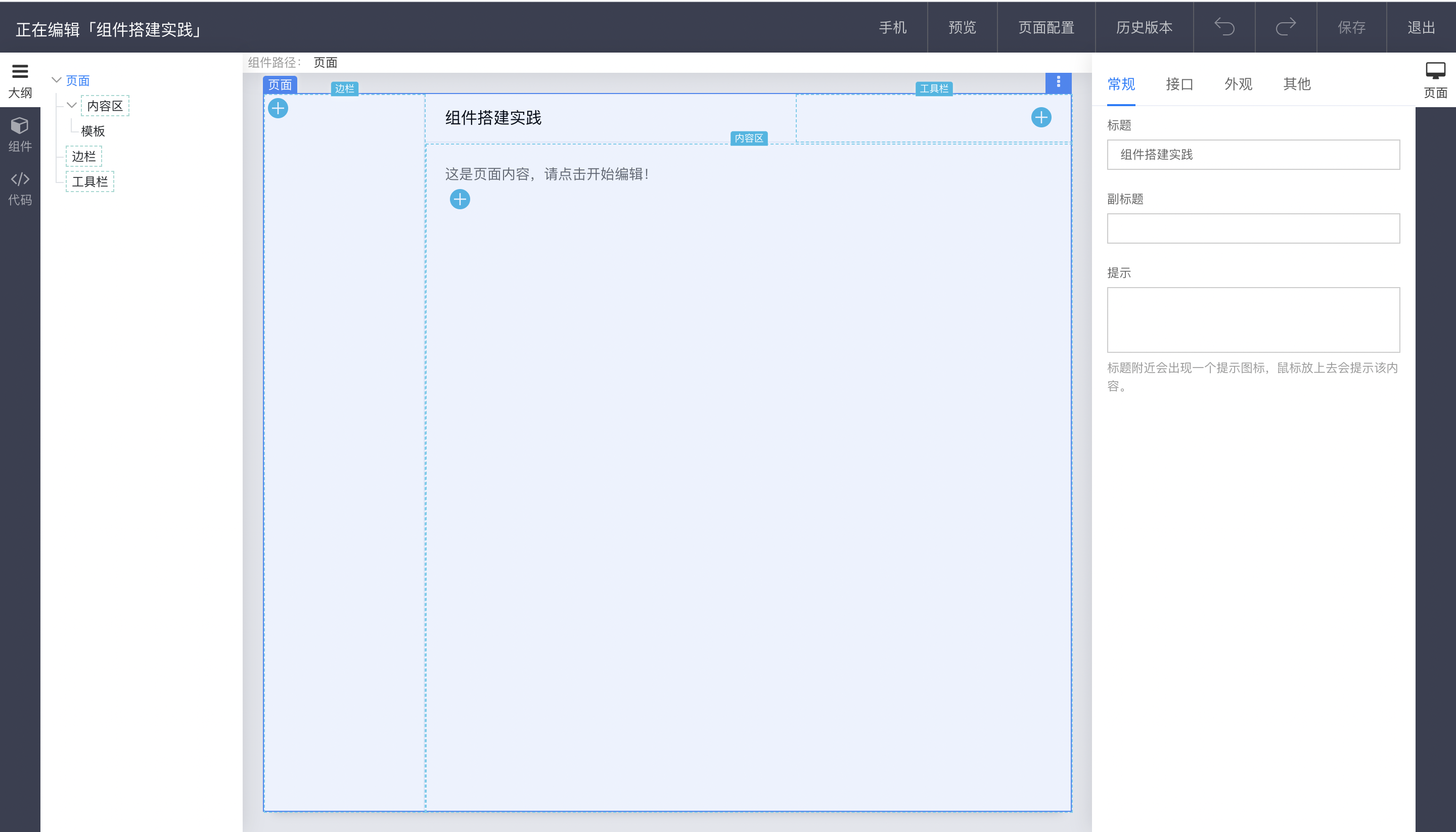Select the 工具栏 region label on canvas

click(x=934, y=88)
